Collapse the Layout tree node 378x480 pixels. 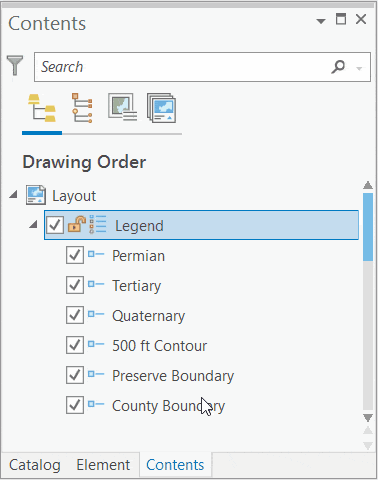point(13,194)
